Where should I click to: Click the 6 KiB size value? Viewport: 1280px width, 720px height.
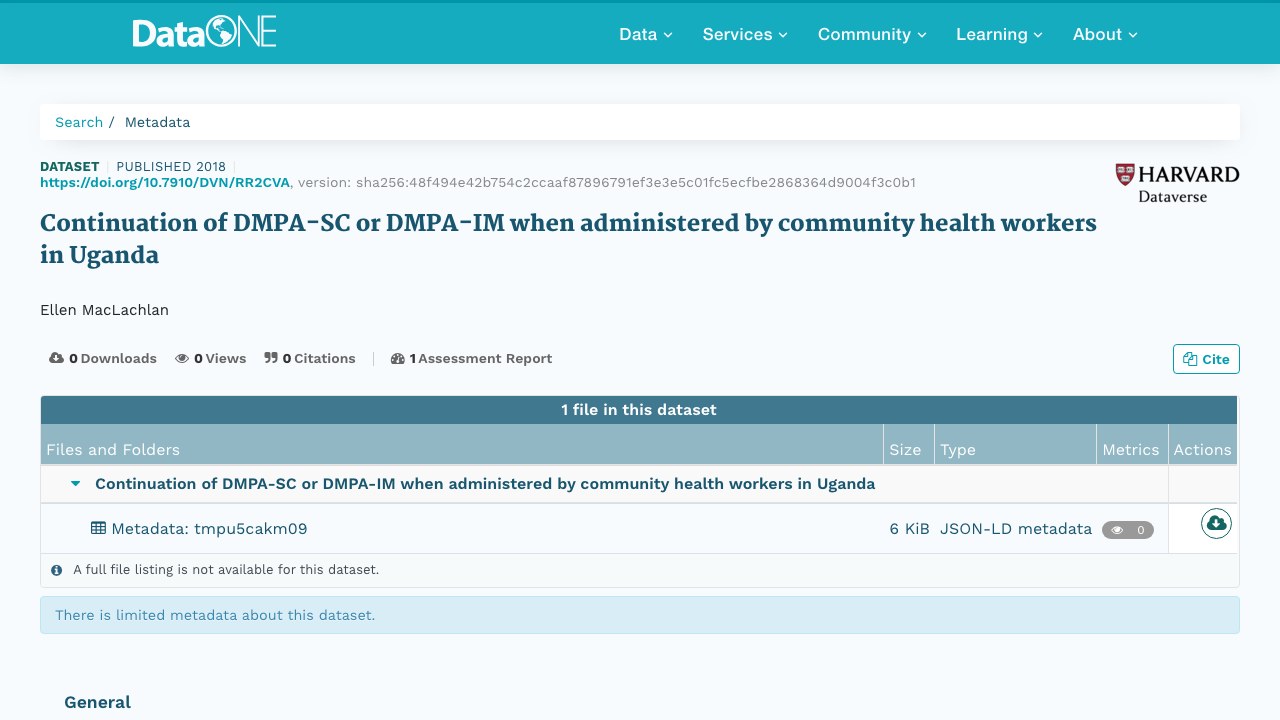coord(910,528)
